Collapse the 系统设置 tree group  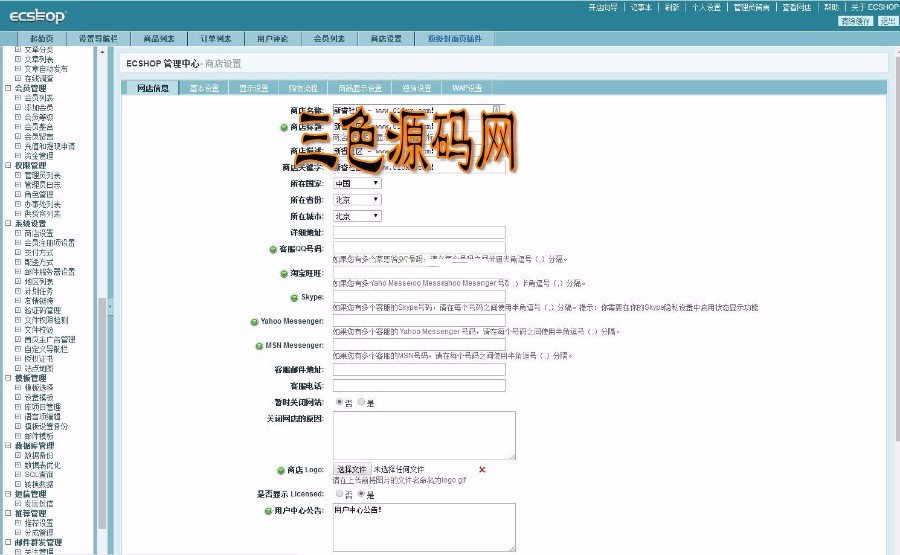(8, 223)
